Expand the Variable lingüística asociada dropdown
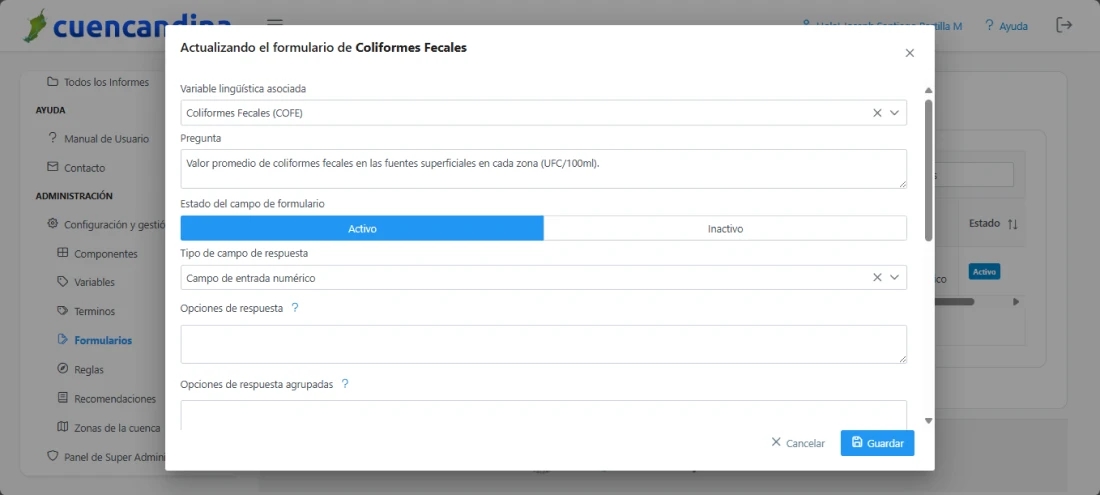This screenshot has height=495, width=1100. pos(895,113)
